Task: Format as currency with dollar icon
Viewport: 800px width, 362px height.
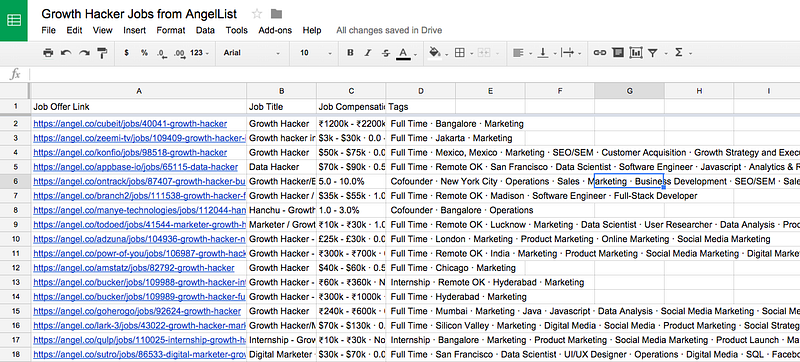Action: (x=127, y=53)
